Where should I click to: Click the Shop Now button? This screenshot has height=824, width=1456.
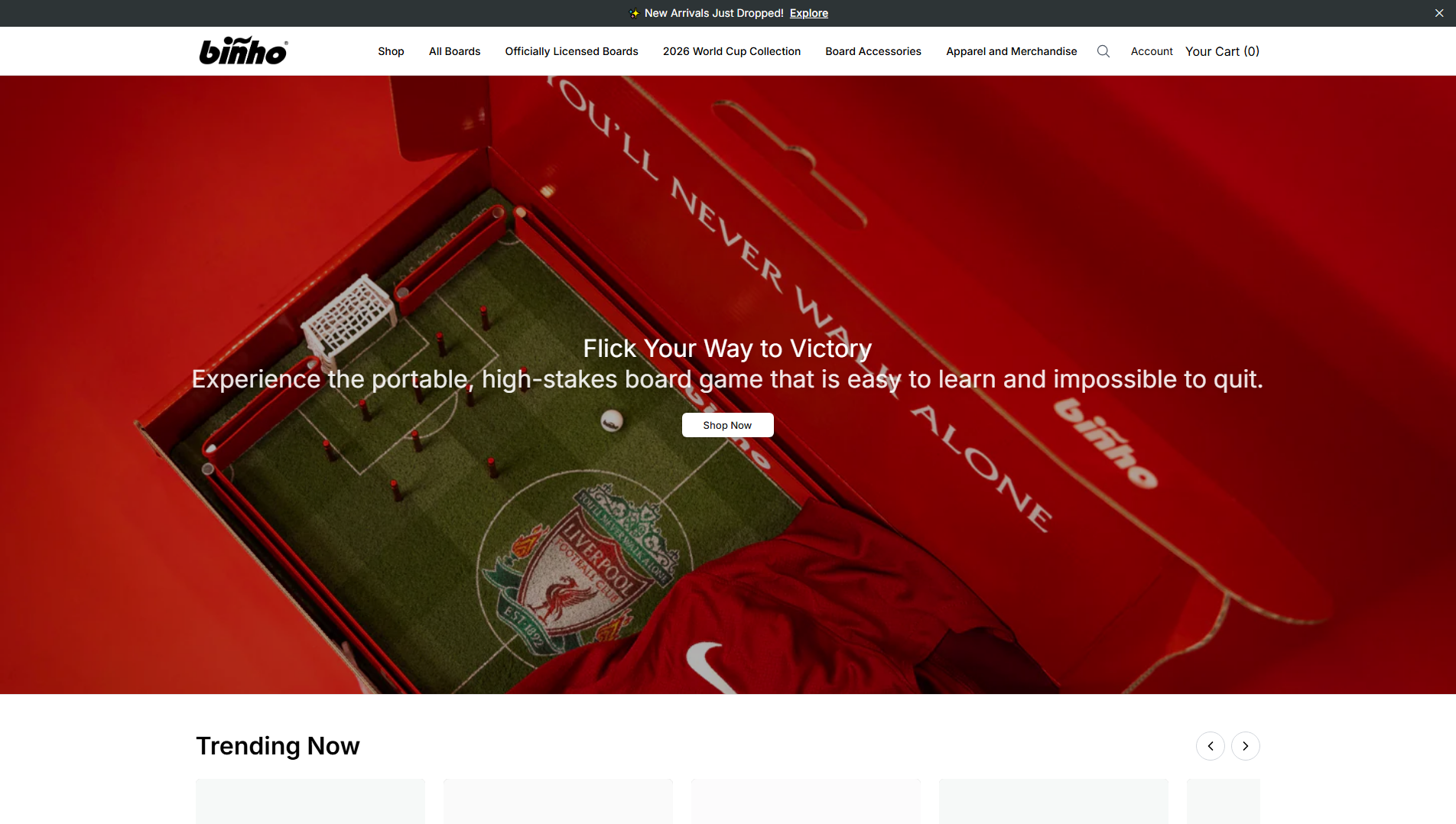pos(727,425)
